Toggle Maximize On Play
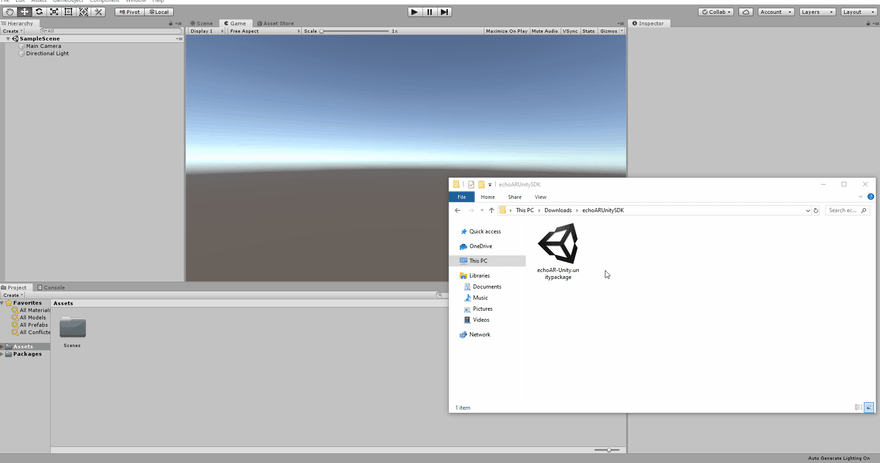 pos(506,31)
